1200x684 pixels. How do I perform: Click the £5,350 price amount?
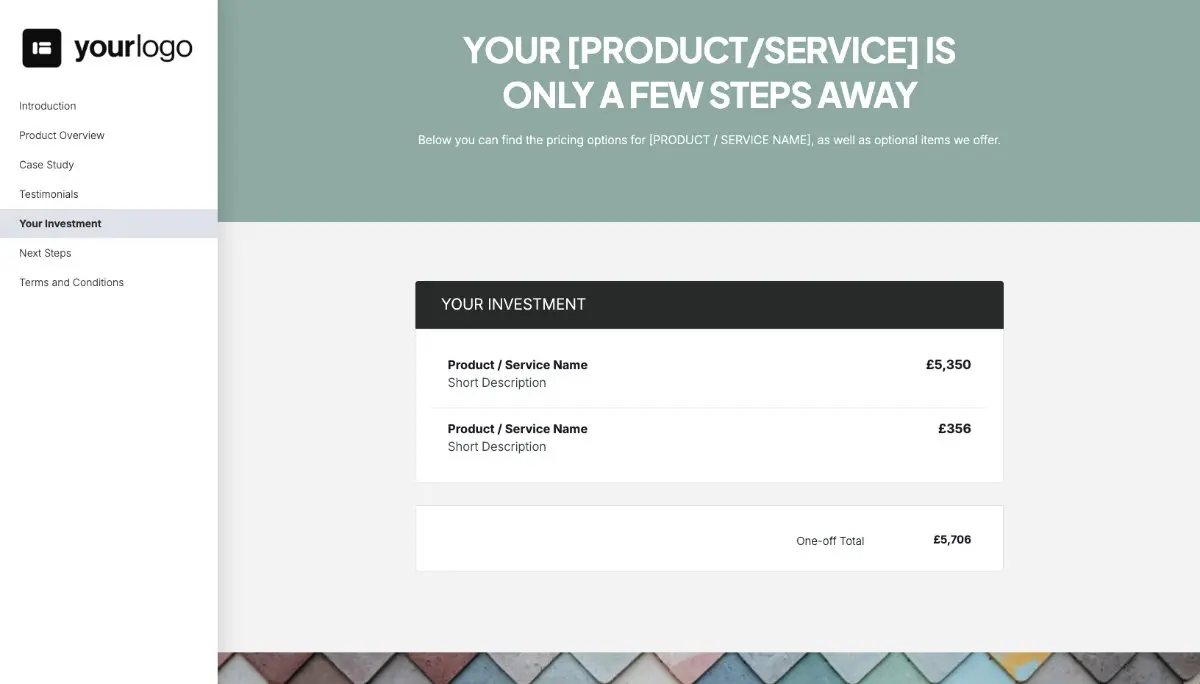click(948, 364)
